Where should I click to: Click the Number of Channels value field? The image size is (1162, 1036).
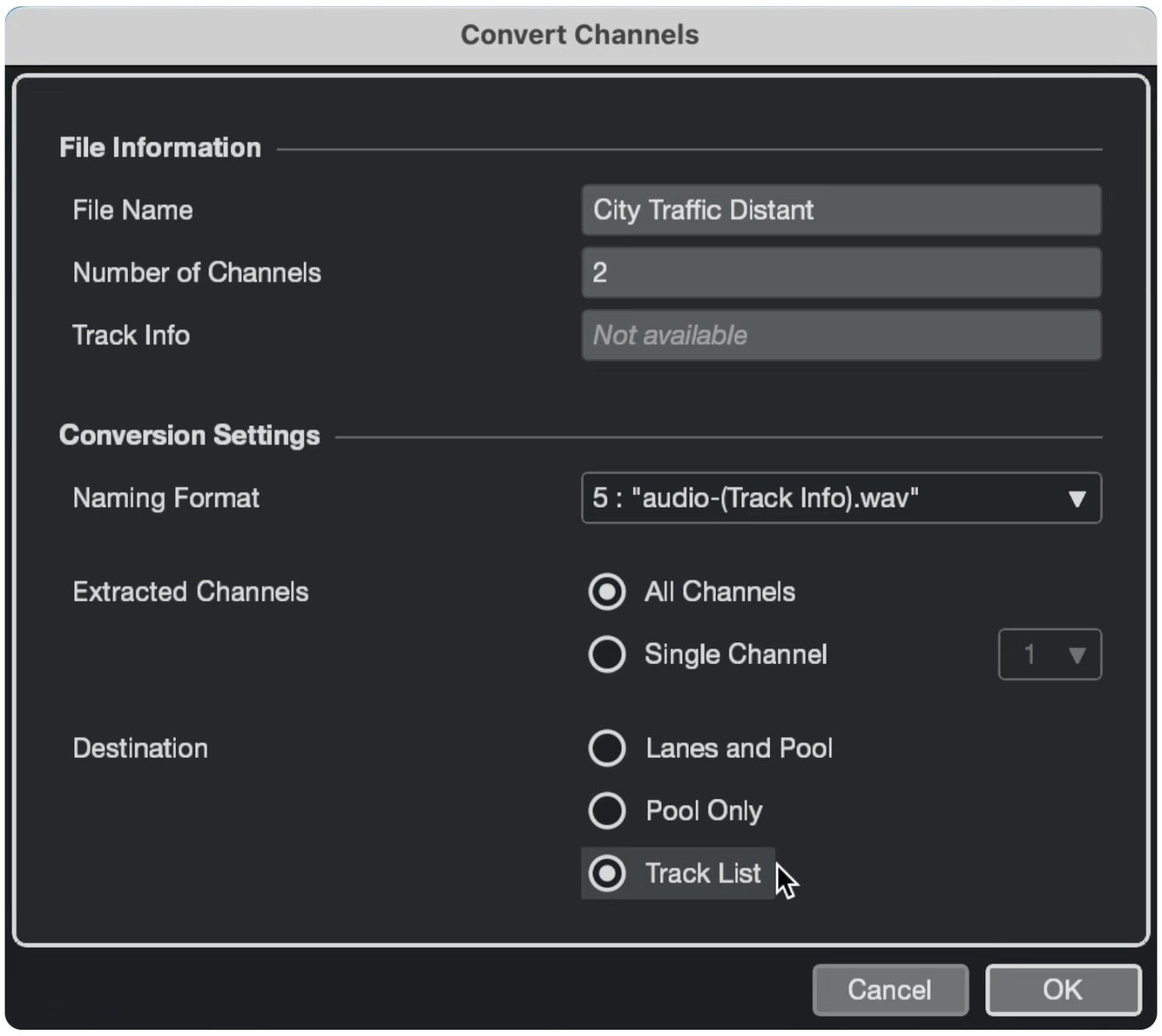[x=841, y=273]
